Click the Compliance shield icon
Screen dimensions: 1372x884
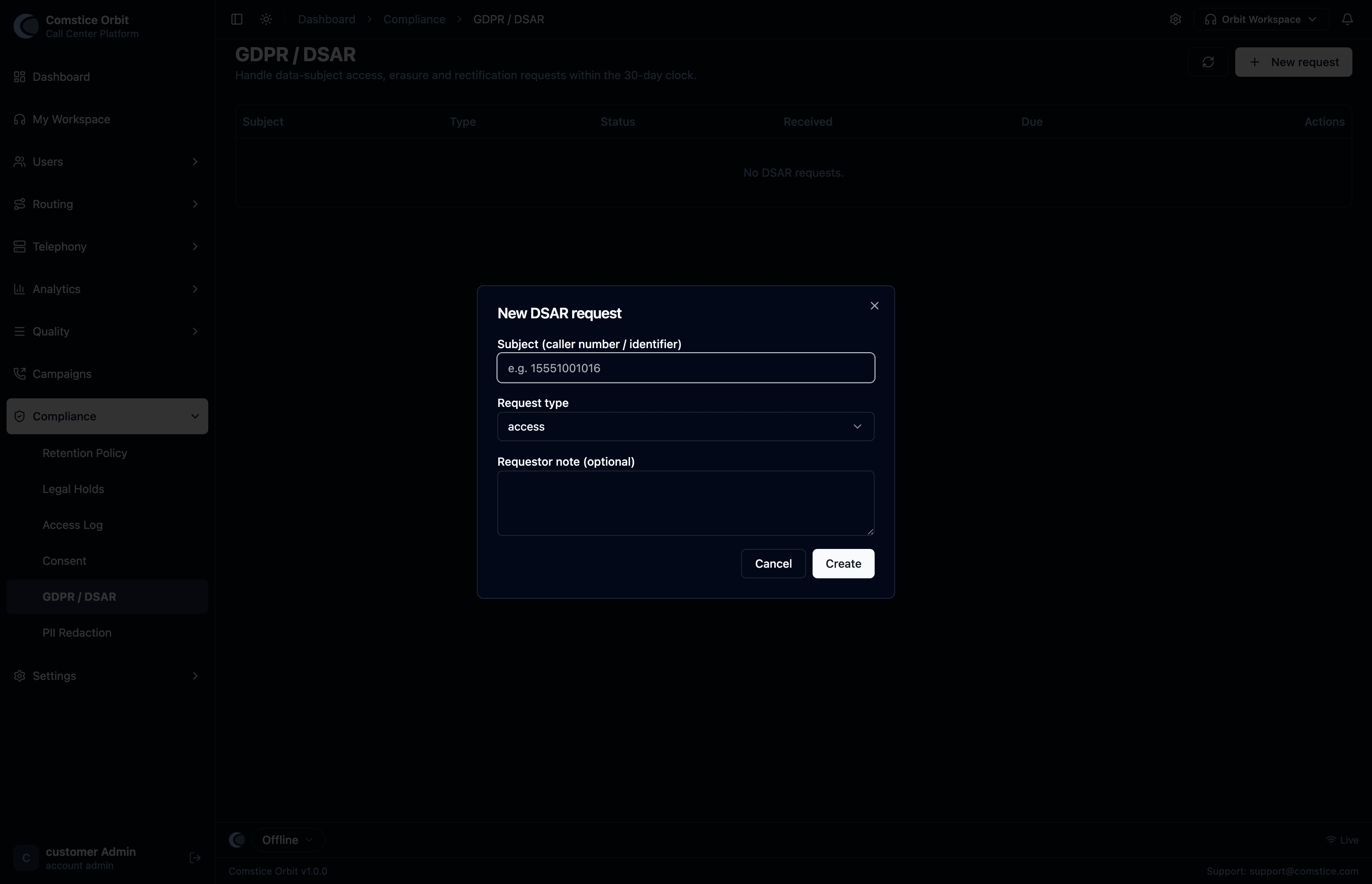pos(20,417)
